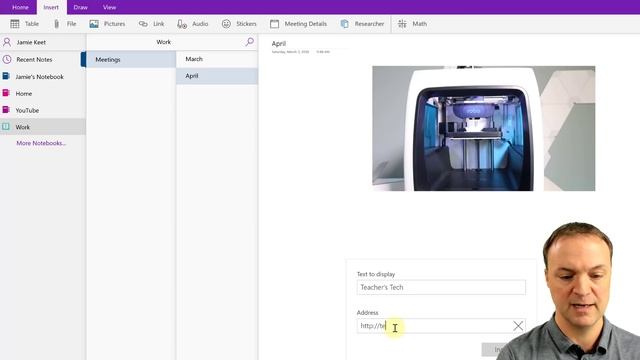The image size is (640, 360).
Task: Click the Work notebook header text
Action: [163, 42]
